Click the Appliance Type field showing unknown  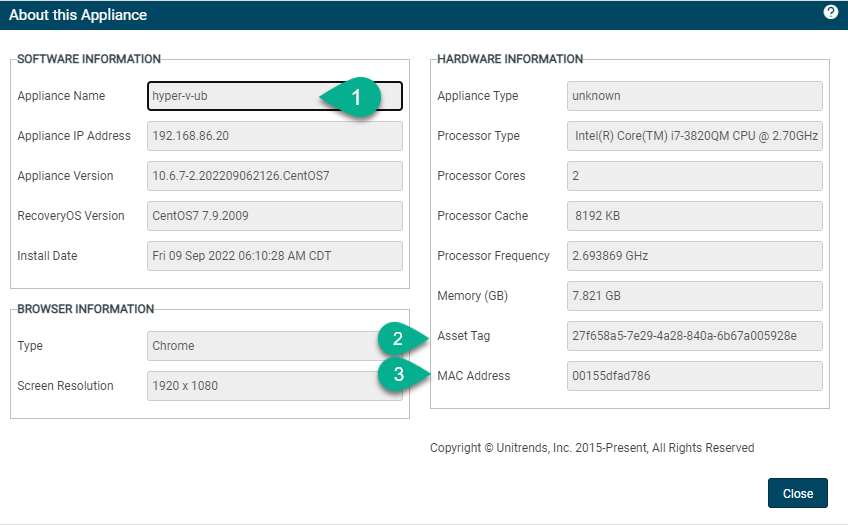695,96
